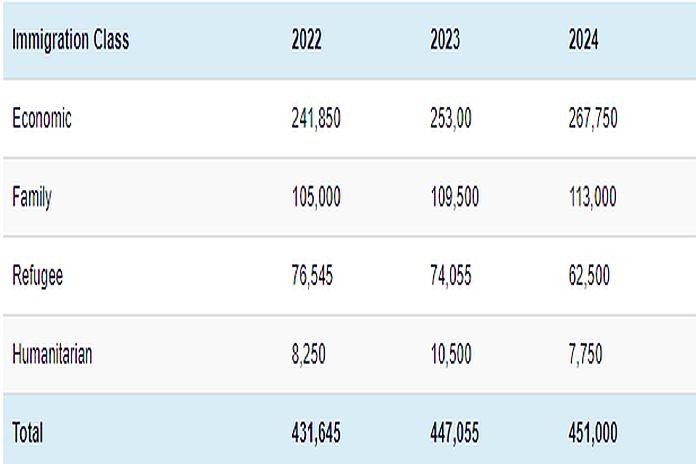Select the Family 2024 value 113,000
Viewport: 696px width, 464px height.
click(x=593, y=197)
